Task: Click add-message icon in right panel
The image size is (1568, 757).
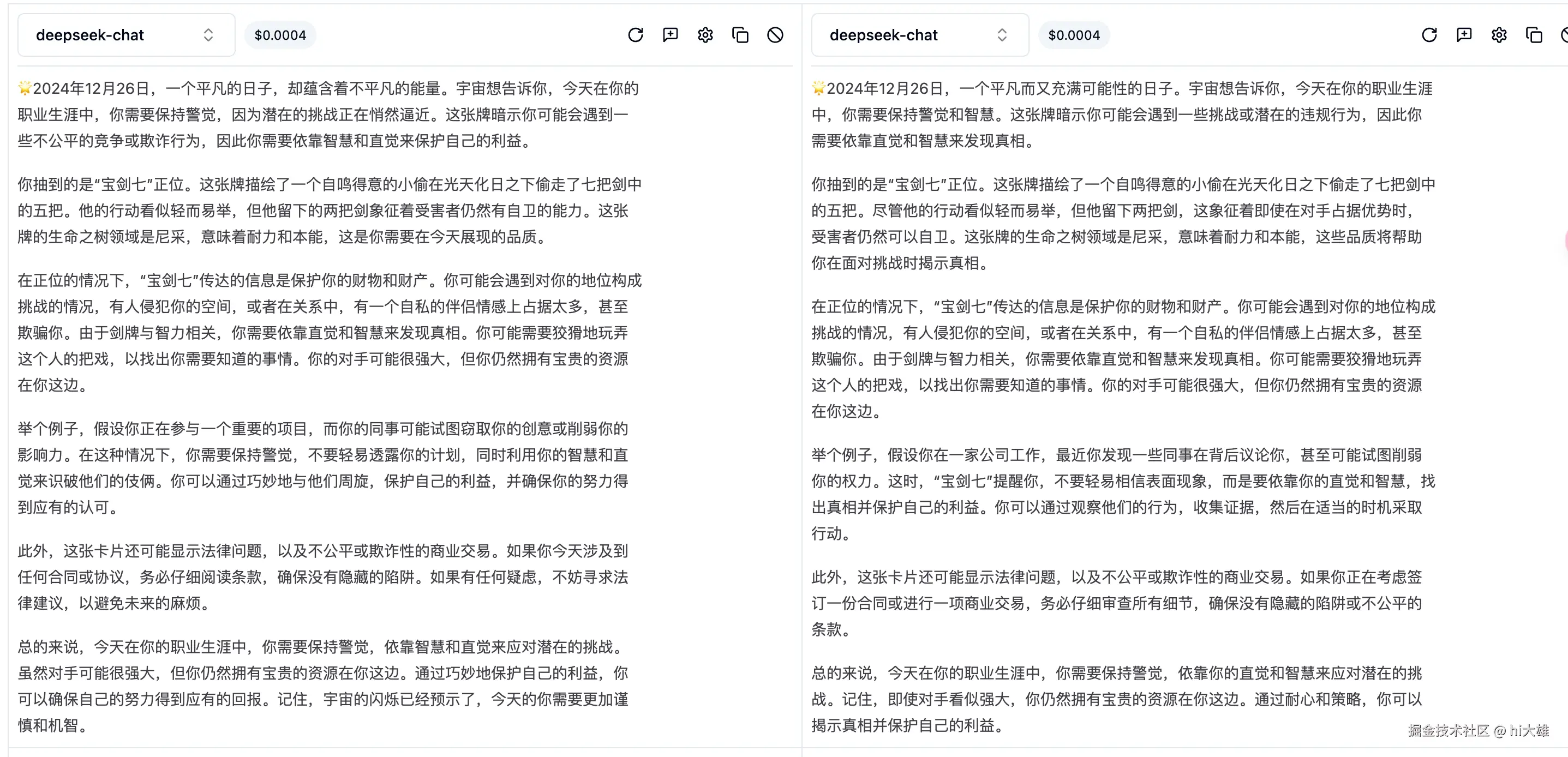Action: 1464,35
